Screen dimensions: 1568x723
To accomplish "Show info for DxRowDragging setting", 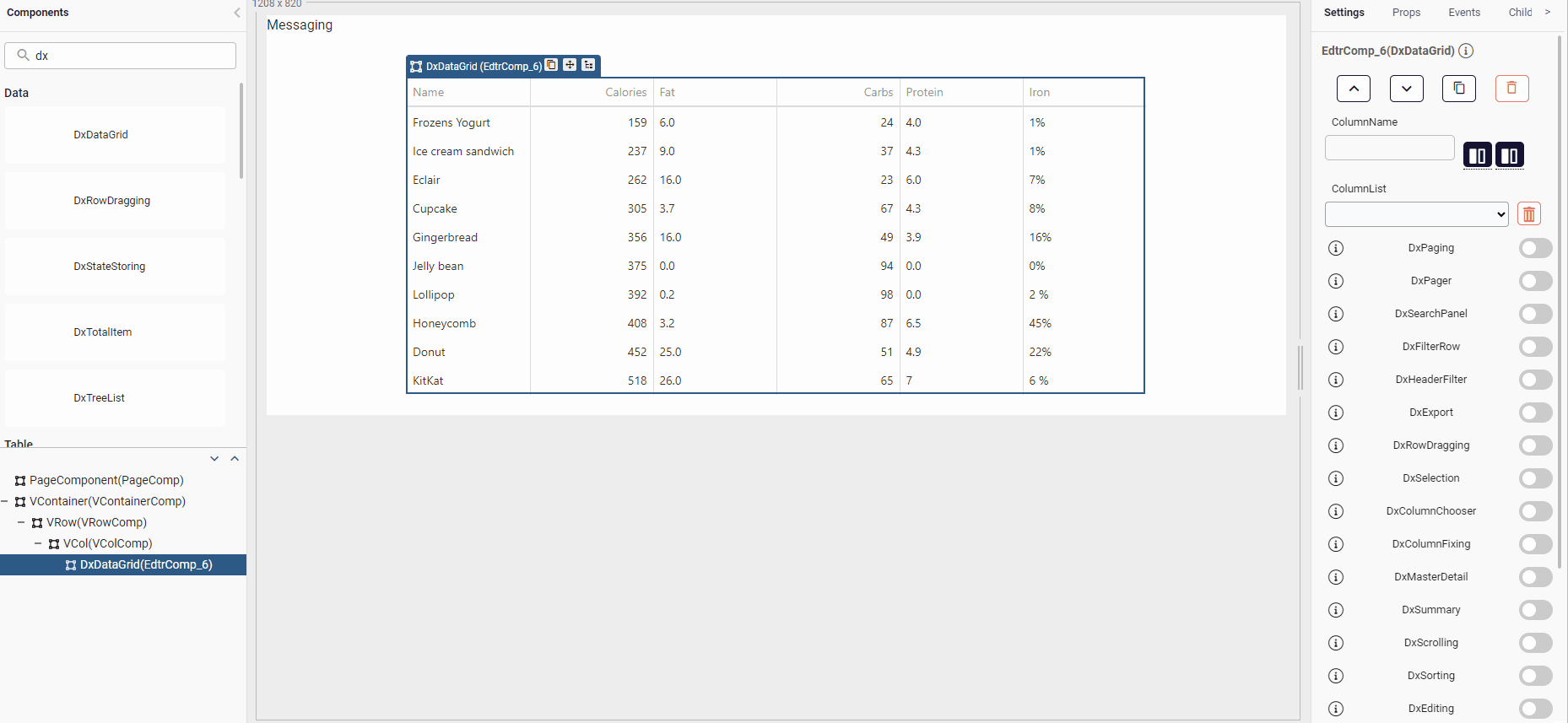I will click(x=1336, y=445).
